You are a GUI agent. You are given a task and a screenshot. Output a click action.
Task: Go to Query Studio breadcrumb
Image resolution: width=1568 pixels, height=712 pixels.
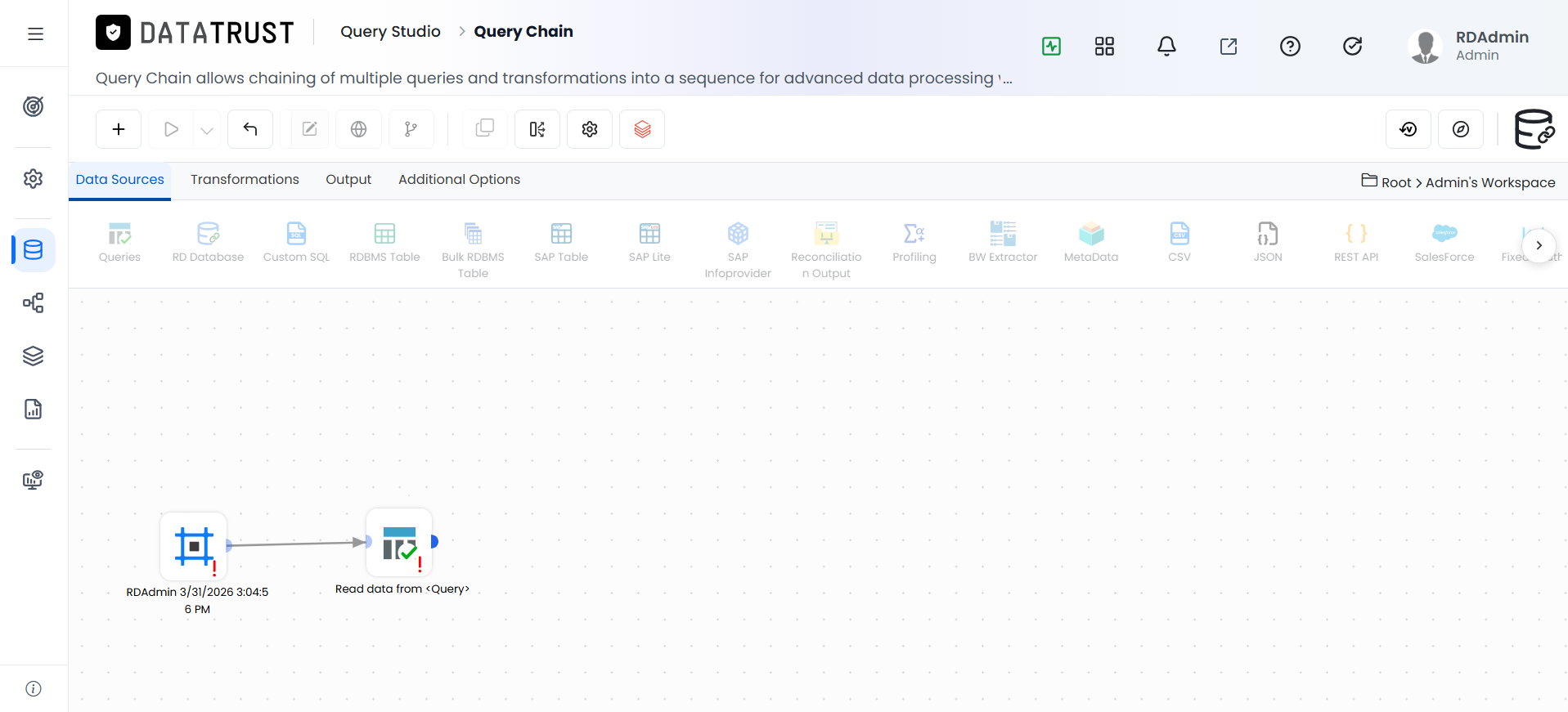[x=390, y=31]
